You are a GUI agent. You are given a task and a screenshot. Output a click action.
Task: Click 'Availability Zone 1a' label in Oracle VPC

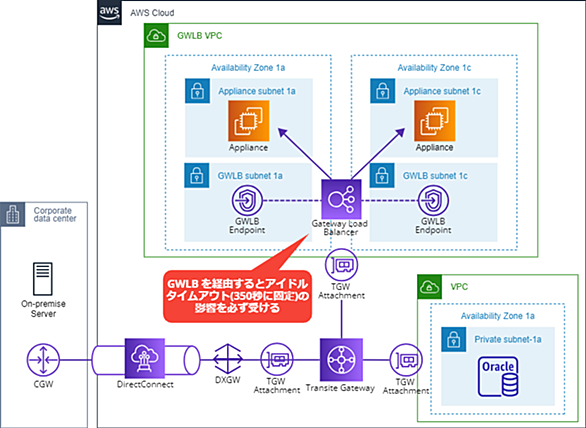497,316
